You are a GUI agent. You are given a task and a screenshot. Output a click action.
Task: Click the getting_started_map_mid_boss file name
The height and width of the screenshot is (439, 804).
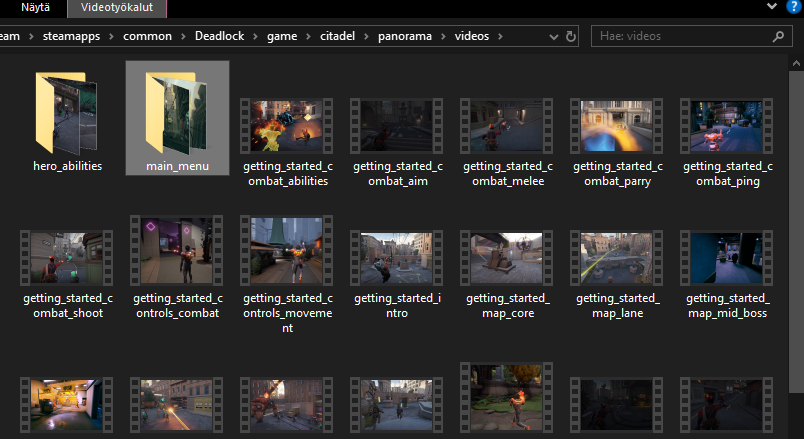click(728, 305)
